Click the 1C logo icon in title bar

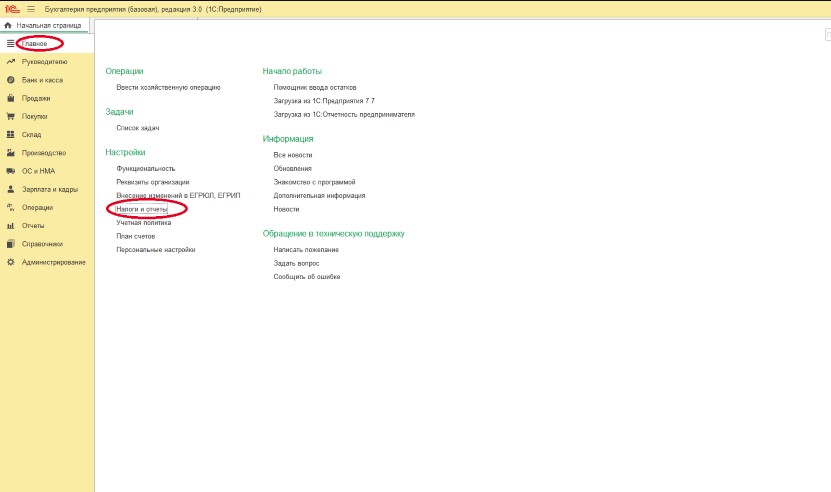pyautogui.click(x=12, y=8)
